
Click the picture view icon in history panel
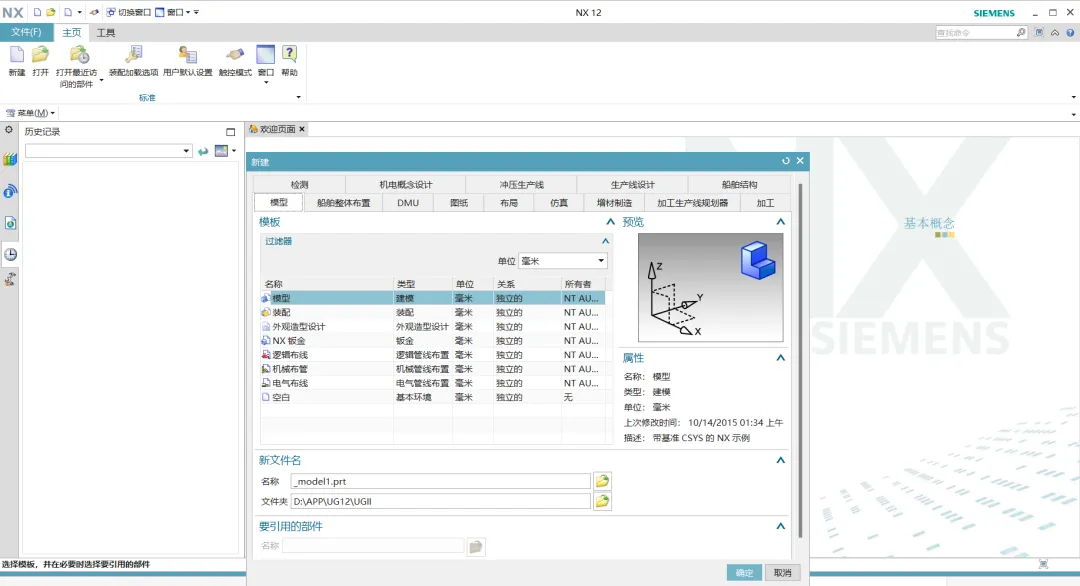pyautogui.click(x=221, y=151)
